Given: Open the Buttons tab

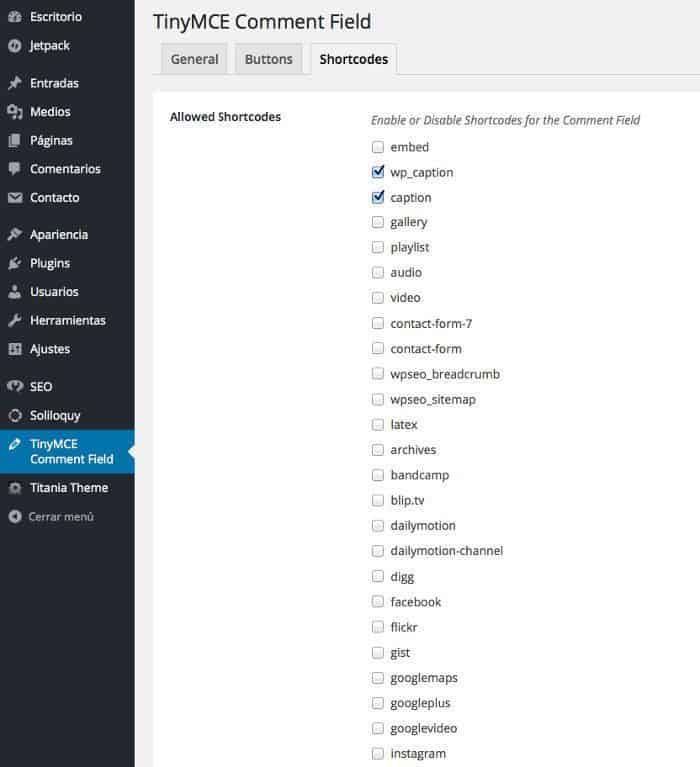Looking at the screenshot, I should tap(269, 59).
